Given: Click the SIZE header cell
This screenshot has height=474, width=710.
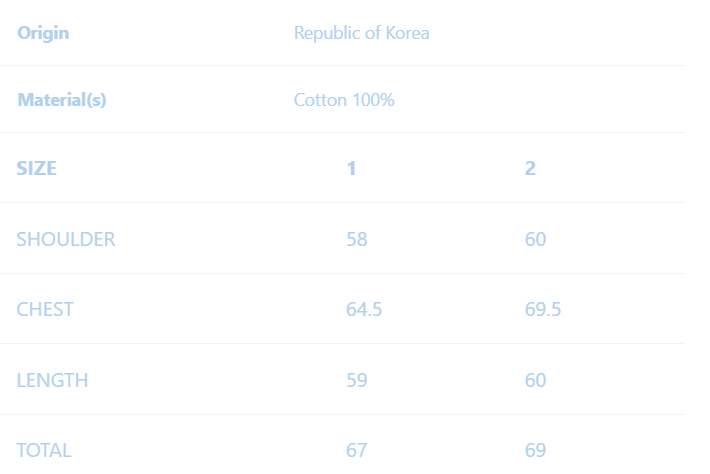Looking at the screenshot, I should coord(37,168).
